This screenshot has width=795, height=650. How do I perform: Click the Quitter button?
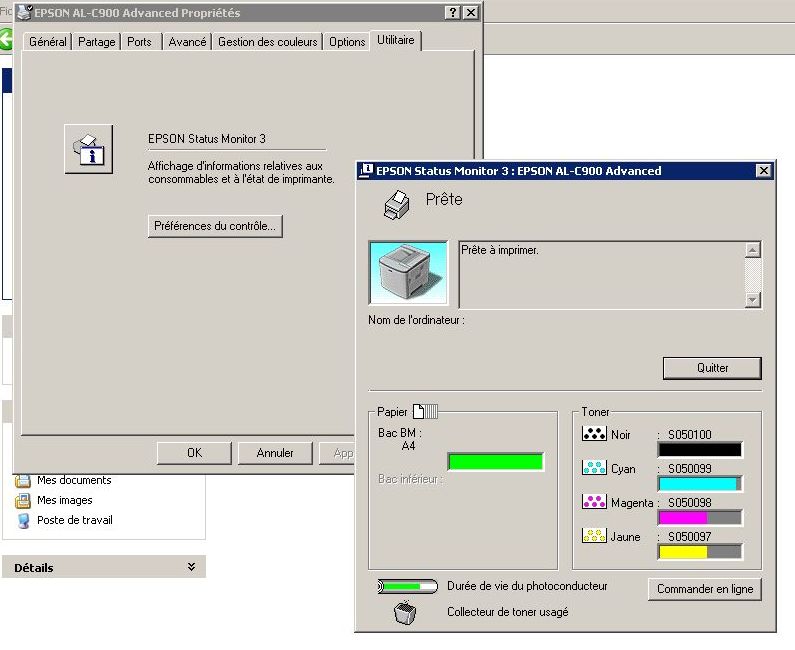tap(712, 368)
